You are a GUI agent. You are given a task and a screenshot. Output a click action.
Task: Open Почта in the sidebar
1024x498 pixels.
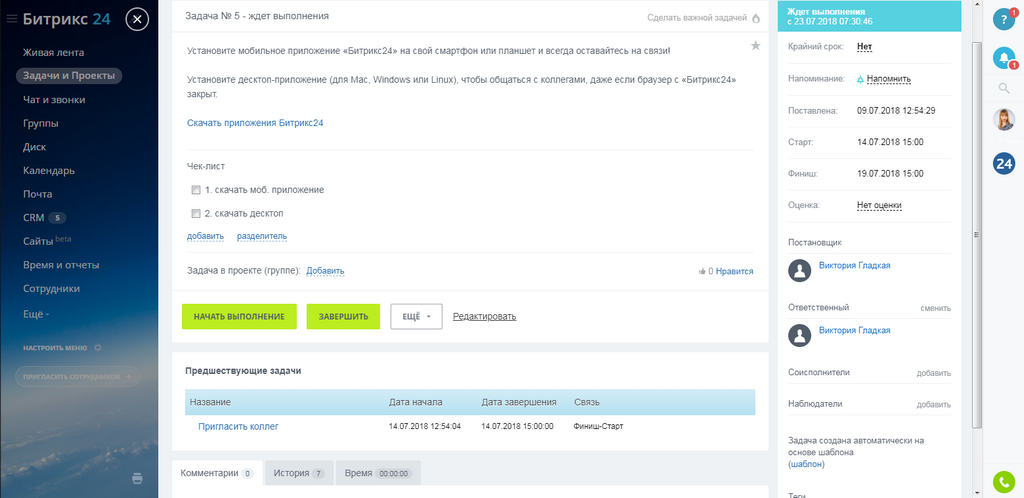pos(38,194)
